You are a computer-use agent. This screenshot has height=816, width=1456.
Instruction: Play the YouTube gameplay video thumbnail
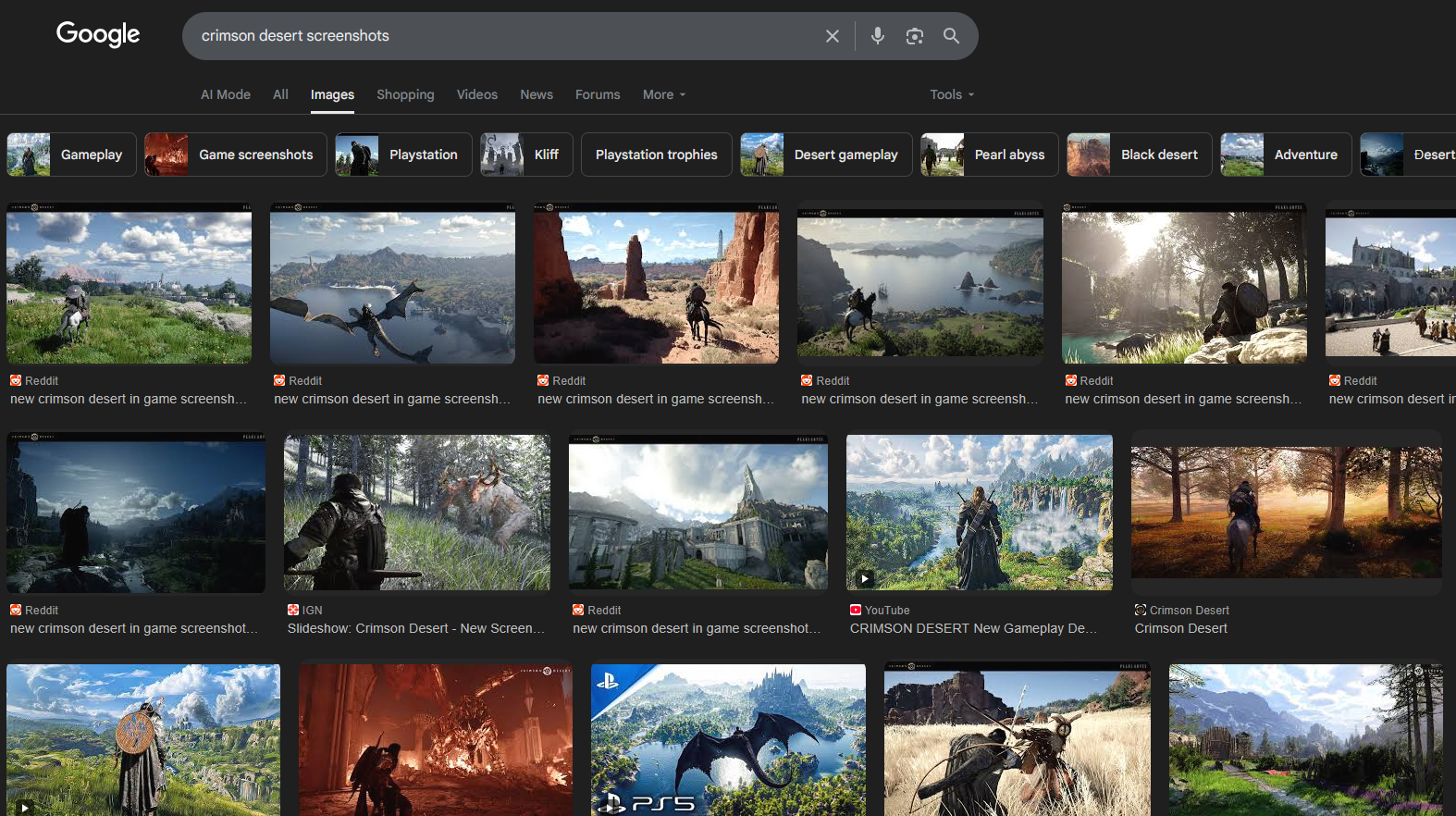(x=979, y=512)
